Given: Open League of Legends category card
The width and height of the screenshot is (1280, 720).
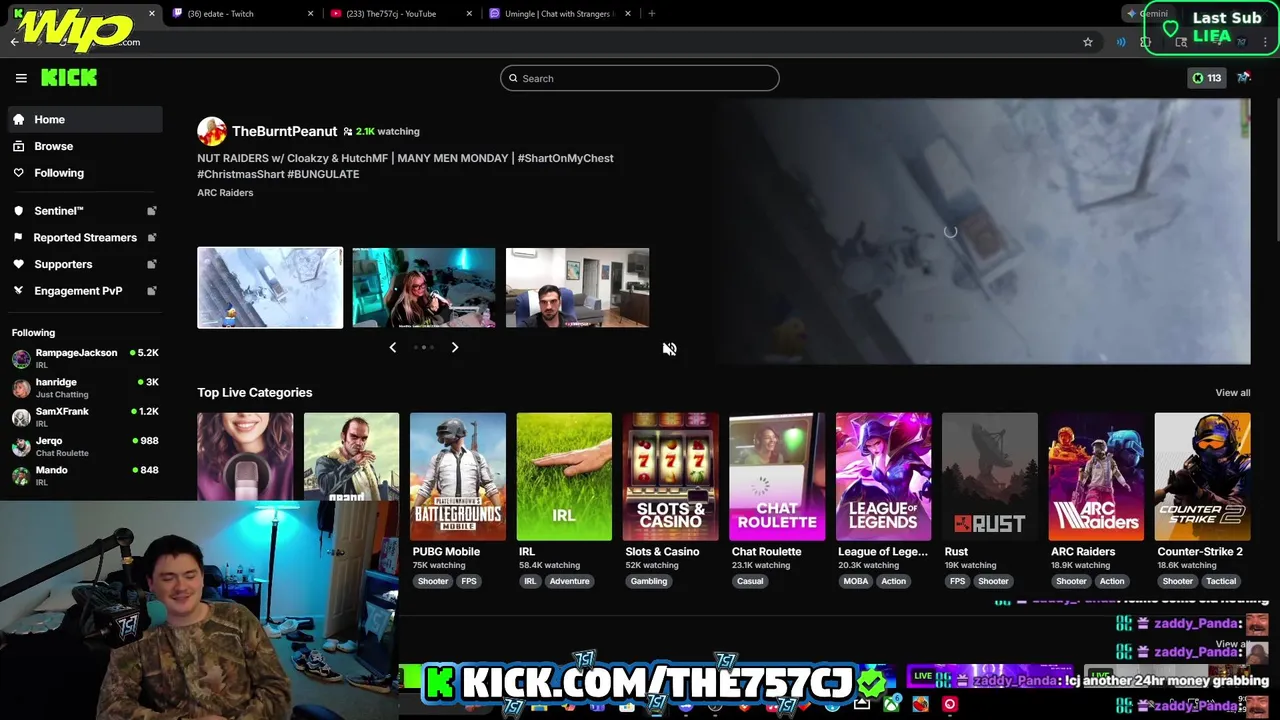Looking at the screenshot, I should click(x=884, y=477).
